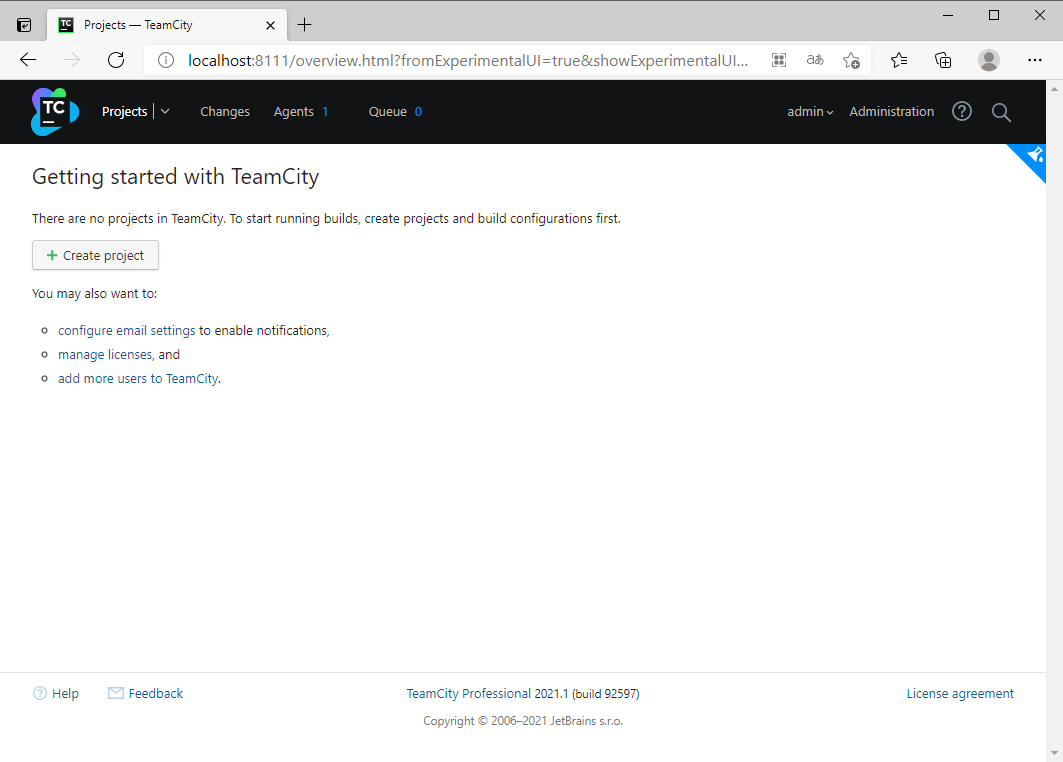Open a new browser tab

[x=305, y=25]
